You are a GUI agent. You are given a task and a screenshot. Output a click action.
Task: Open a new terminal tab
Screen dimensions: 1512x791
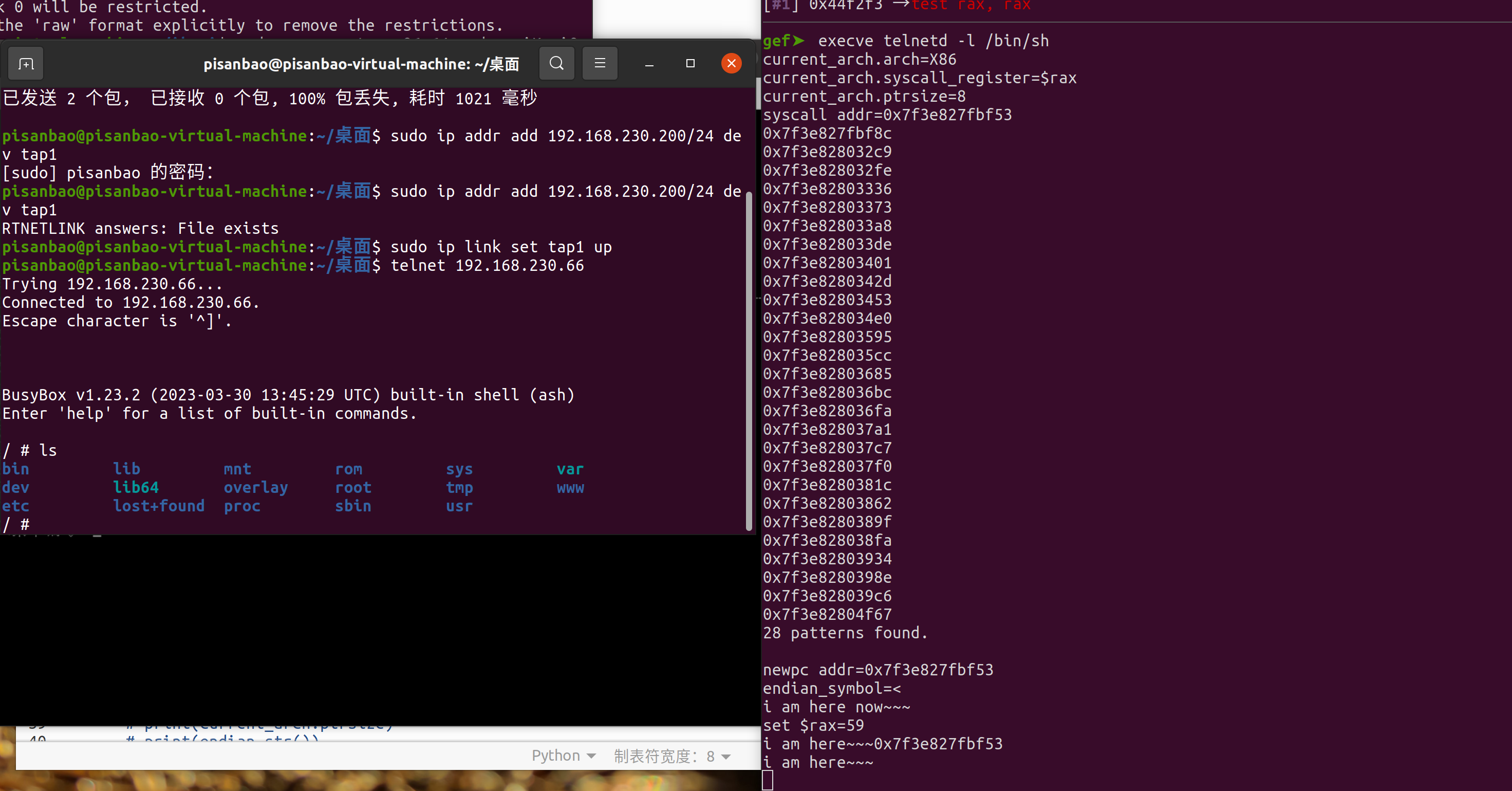[x=26, y=63]
